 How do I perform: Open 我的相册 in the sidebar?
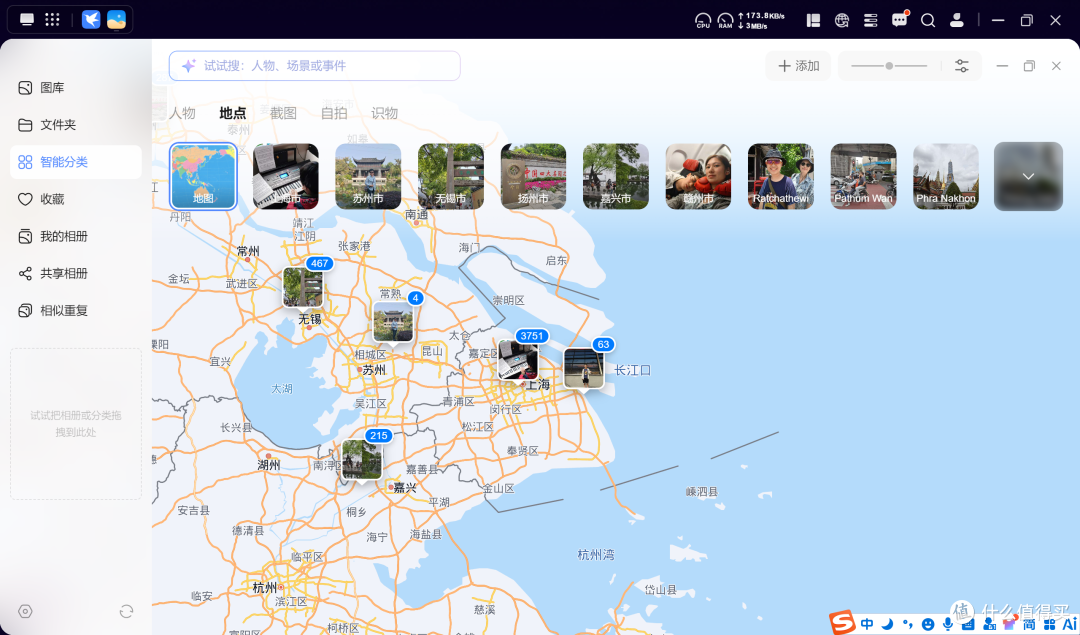(76, 236)
